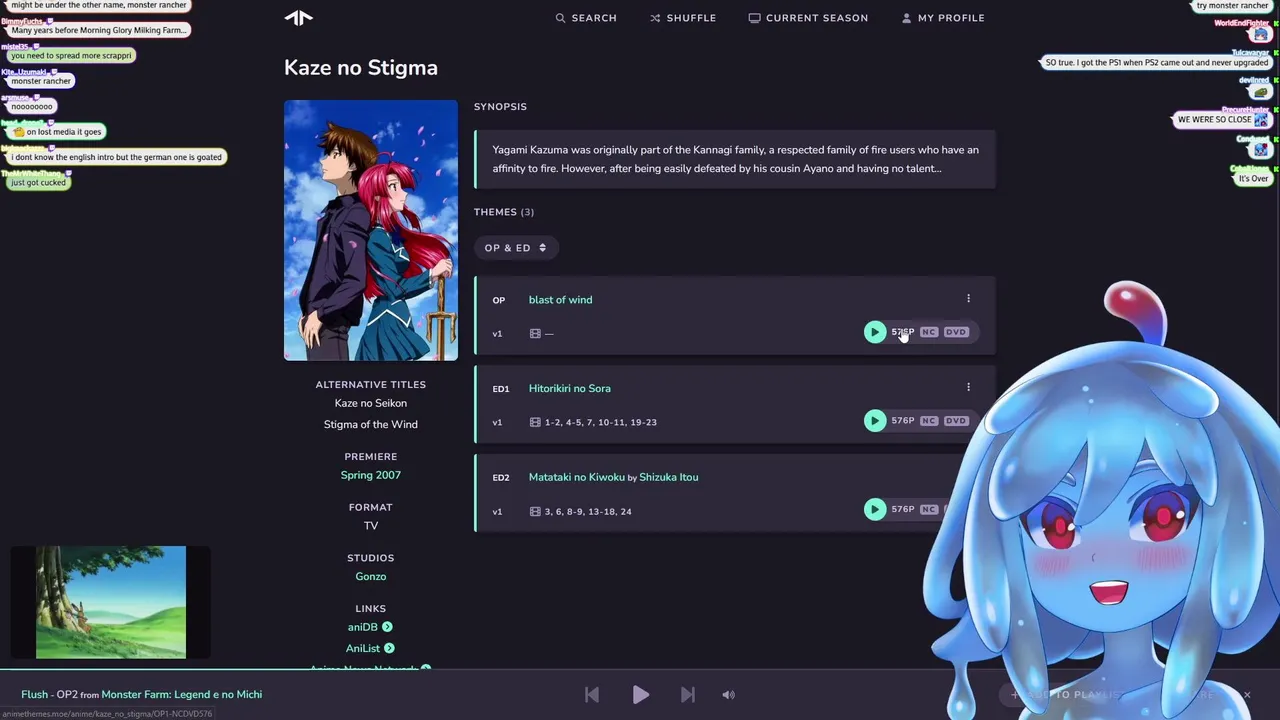1280x720 pixels.
Task: Expand the synopsis text block
Action: [735, 159]
